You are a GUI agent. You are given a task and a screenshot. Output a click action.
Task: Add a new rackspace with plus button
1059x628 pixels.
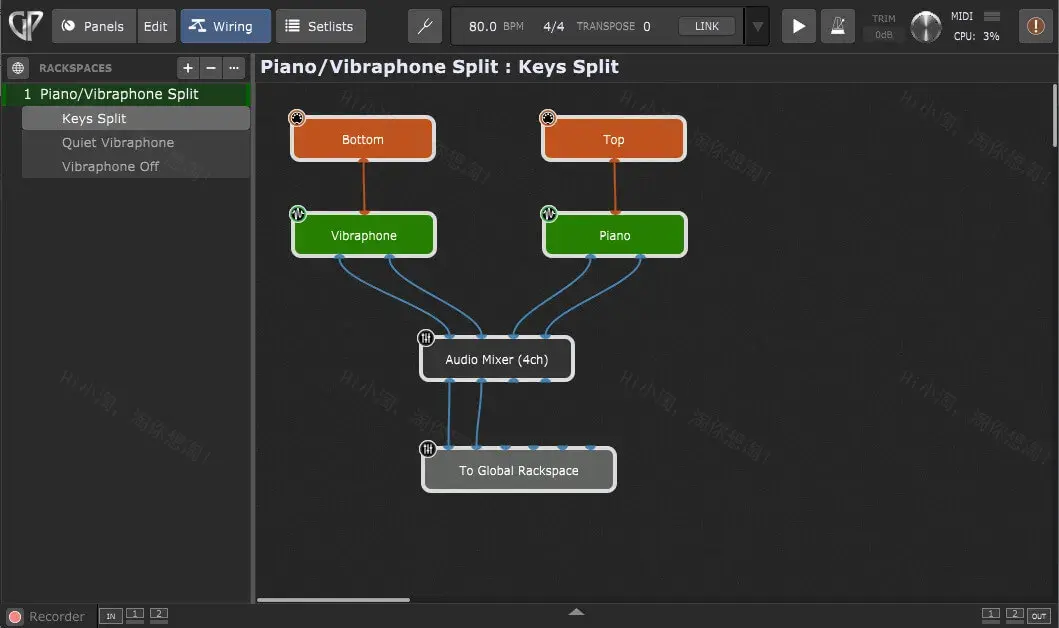point(187,68)
